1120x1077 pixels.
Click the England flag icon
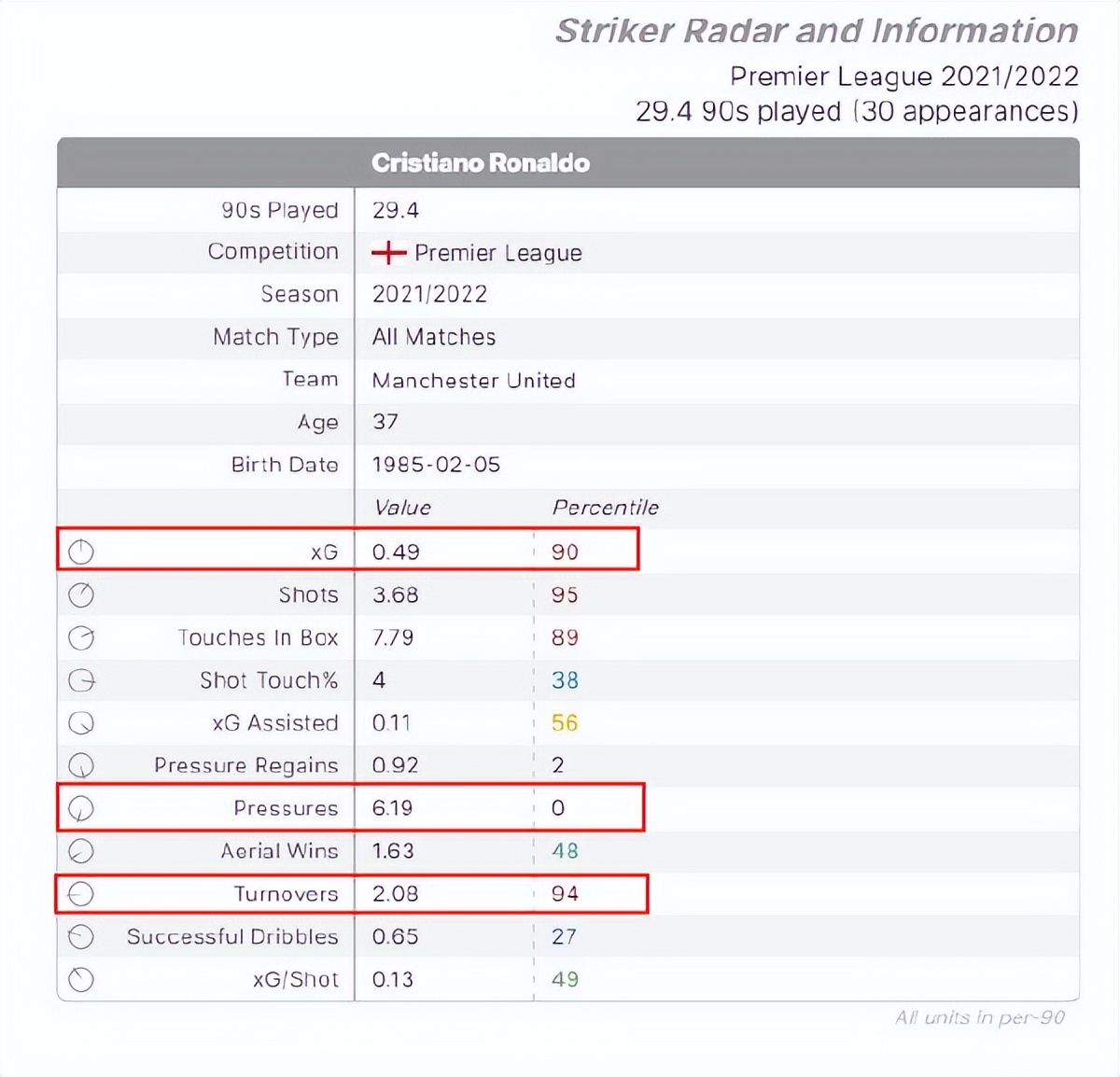coord(388,253)
